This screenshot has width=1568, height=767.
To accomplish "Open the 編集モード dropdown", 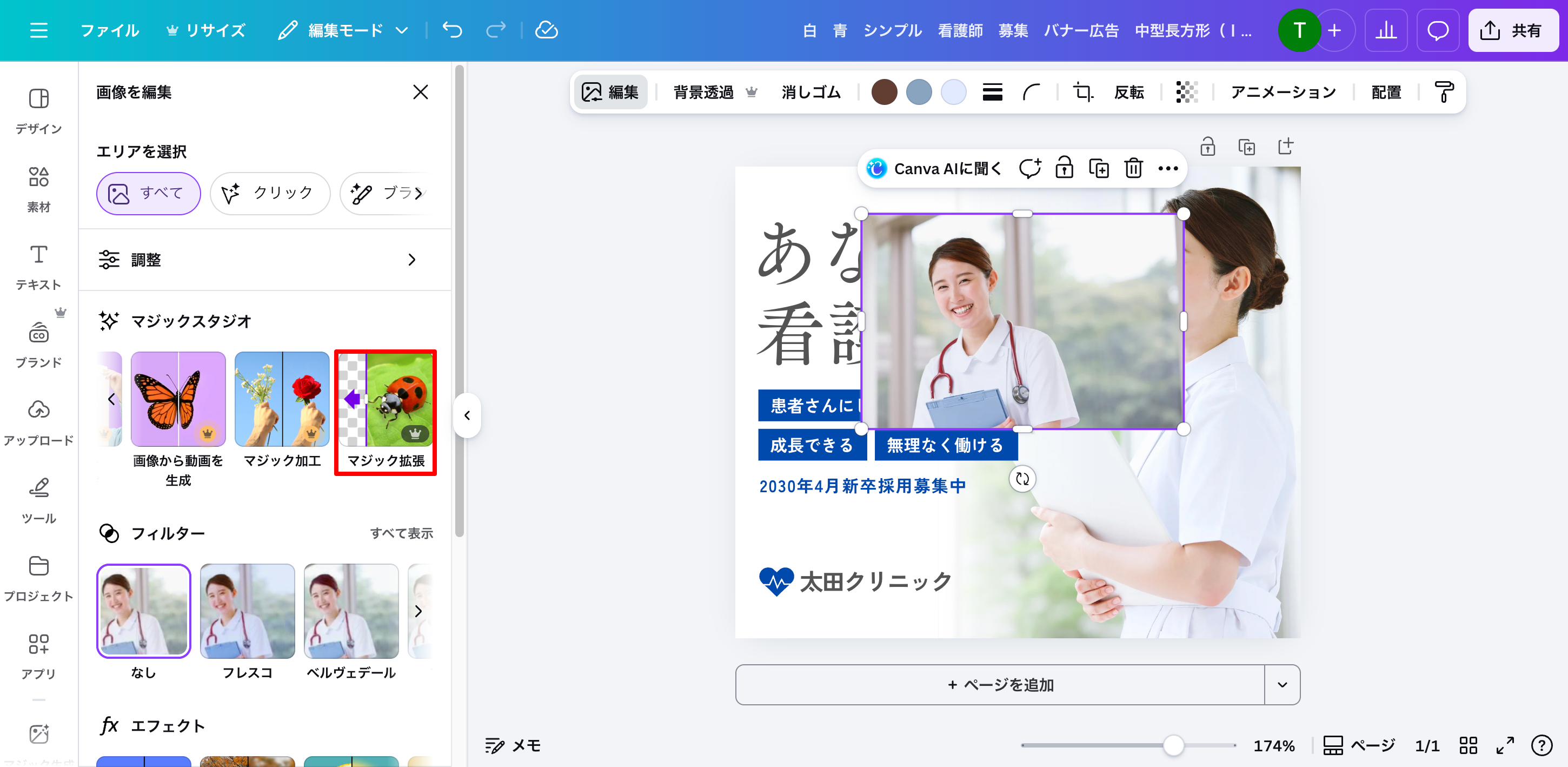I will pyautogui.click(x=344, y=30).
